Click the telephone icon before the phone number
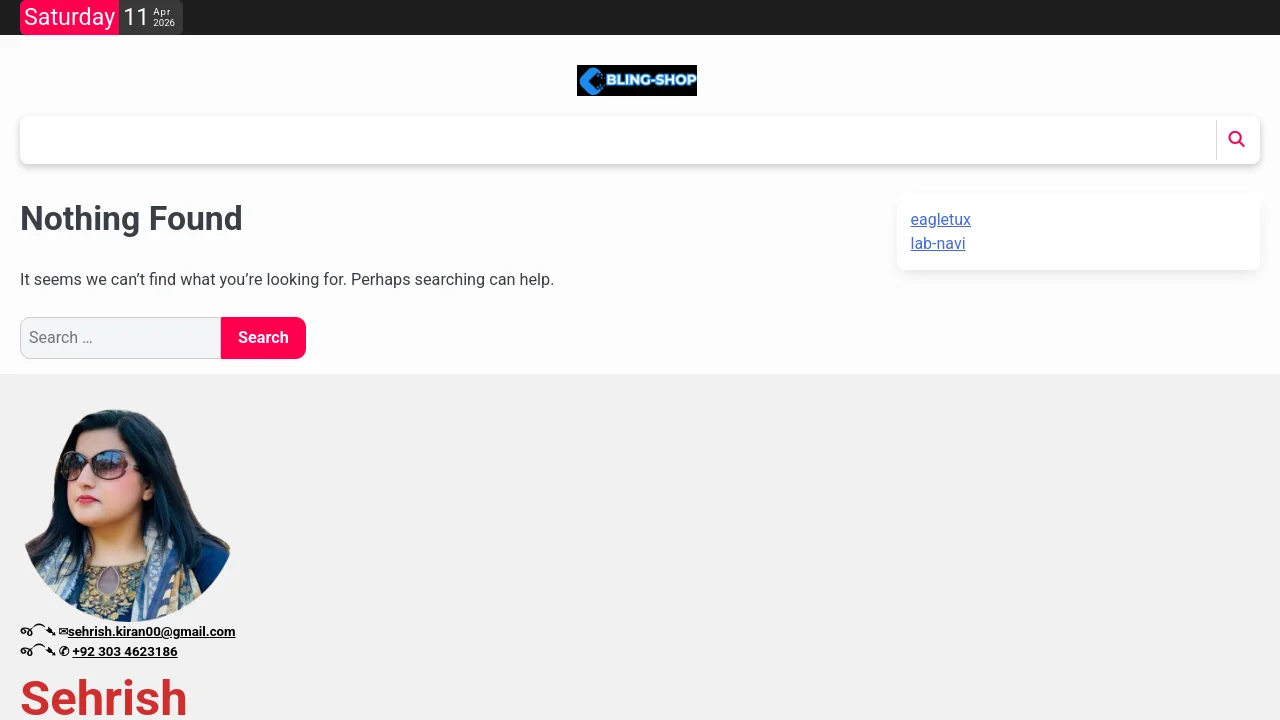This screenshot has width=1280, height=720. (64, 652)
